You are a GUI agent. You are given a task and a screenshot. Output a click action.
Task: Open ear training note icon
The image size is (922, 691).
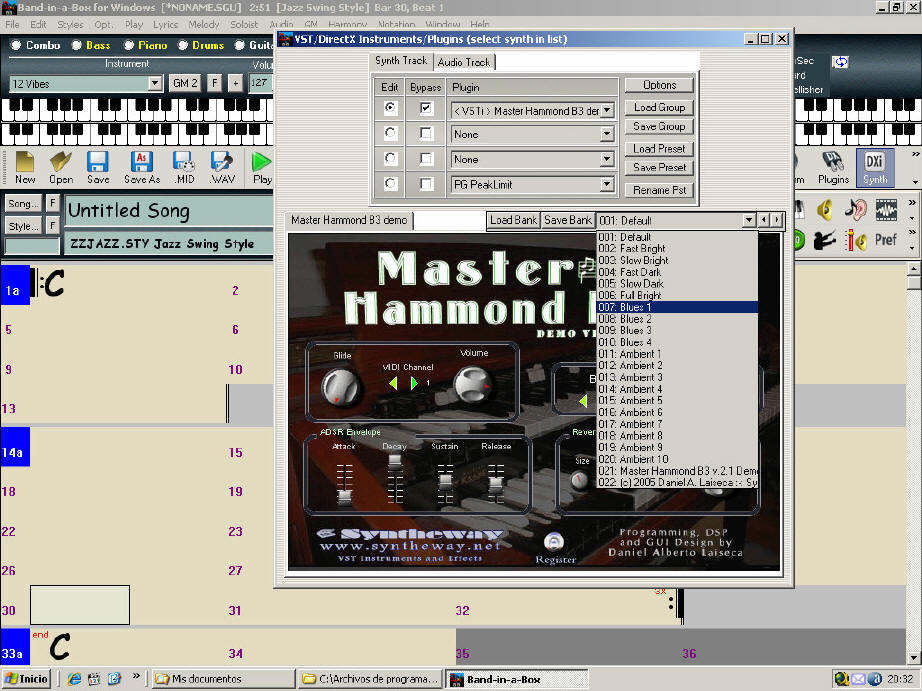(x=856, y=209)
